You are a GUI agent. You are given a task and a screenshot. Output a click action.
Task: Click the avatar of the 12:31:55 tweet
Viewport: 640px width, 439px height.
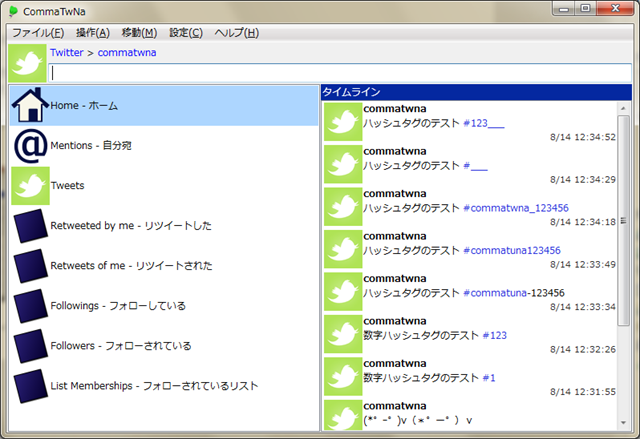click(343, 376)
